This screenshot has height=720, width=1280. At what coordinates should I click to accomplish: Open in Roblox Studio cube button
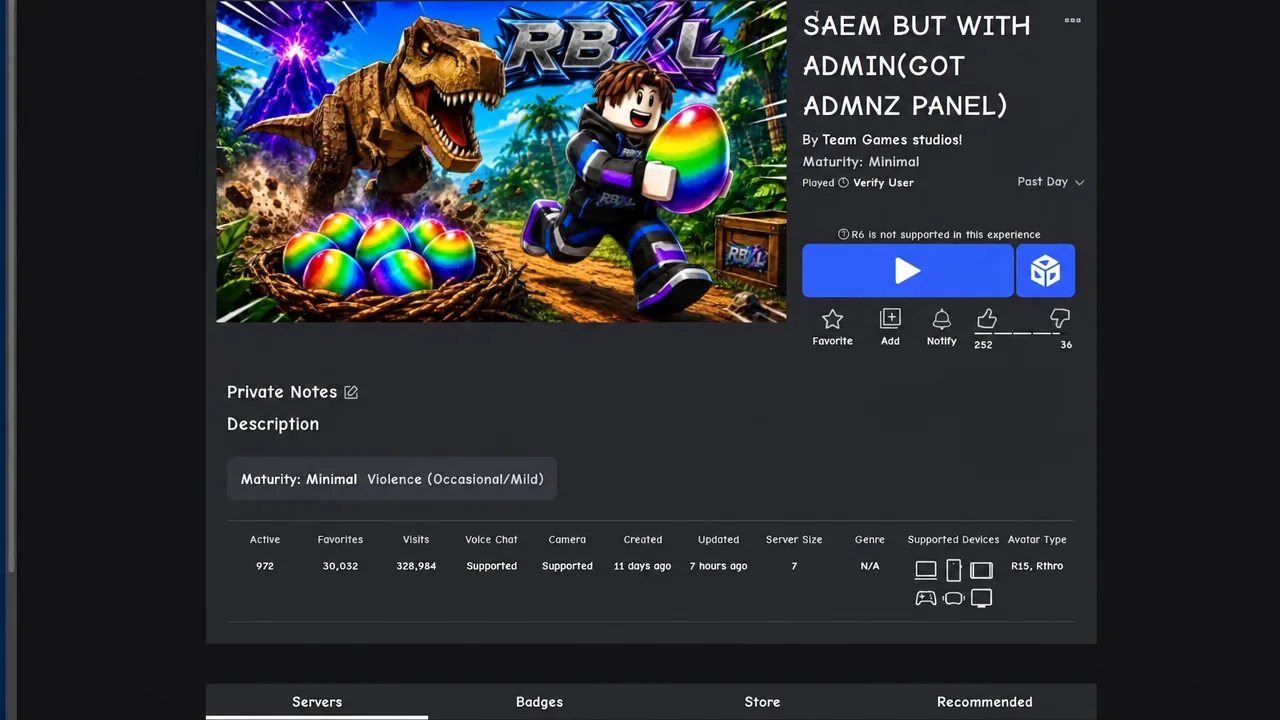[1045, 271]
